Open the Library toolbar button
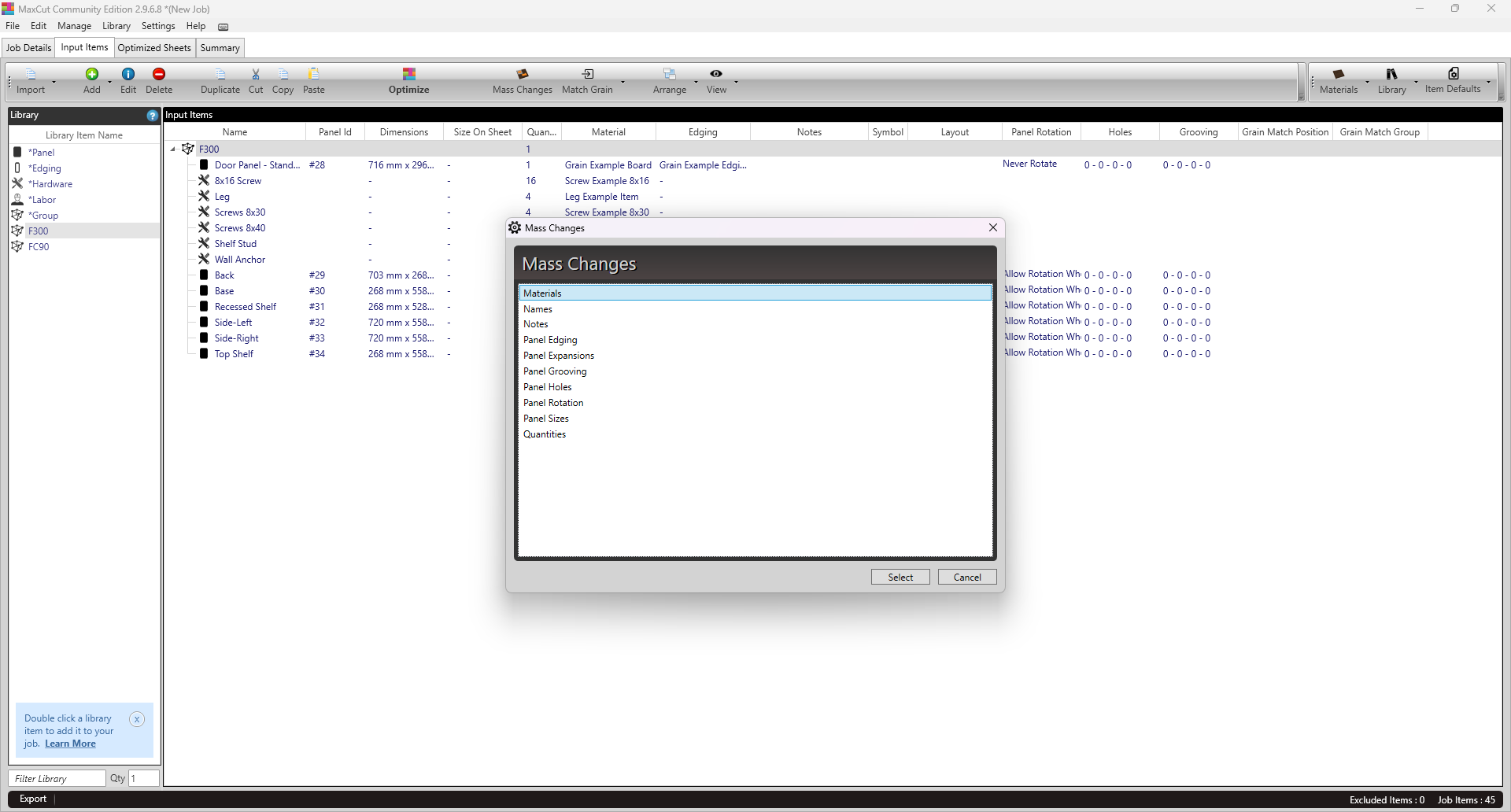The width and height of the screenshot is (1511, 812). pyautogui.click(x=1391, y=81)
